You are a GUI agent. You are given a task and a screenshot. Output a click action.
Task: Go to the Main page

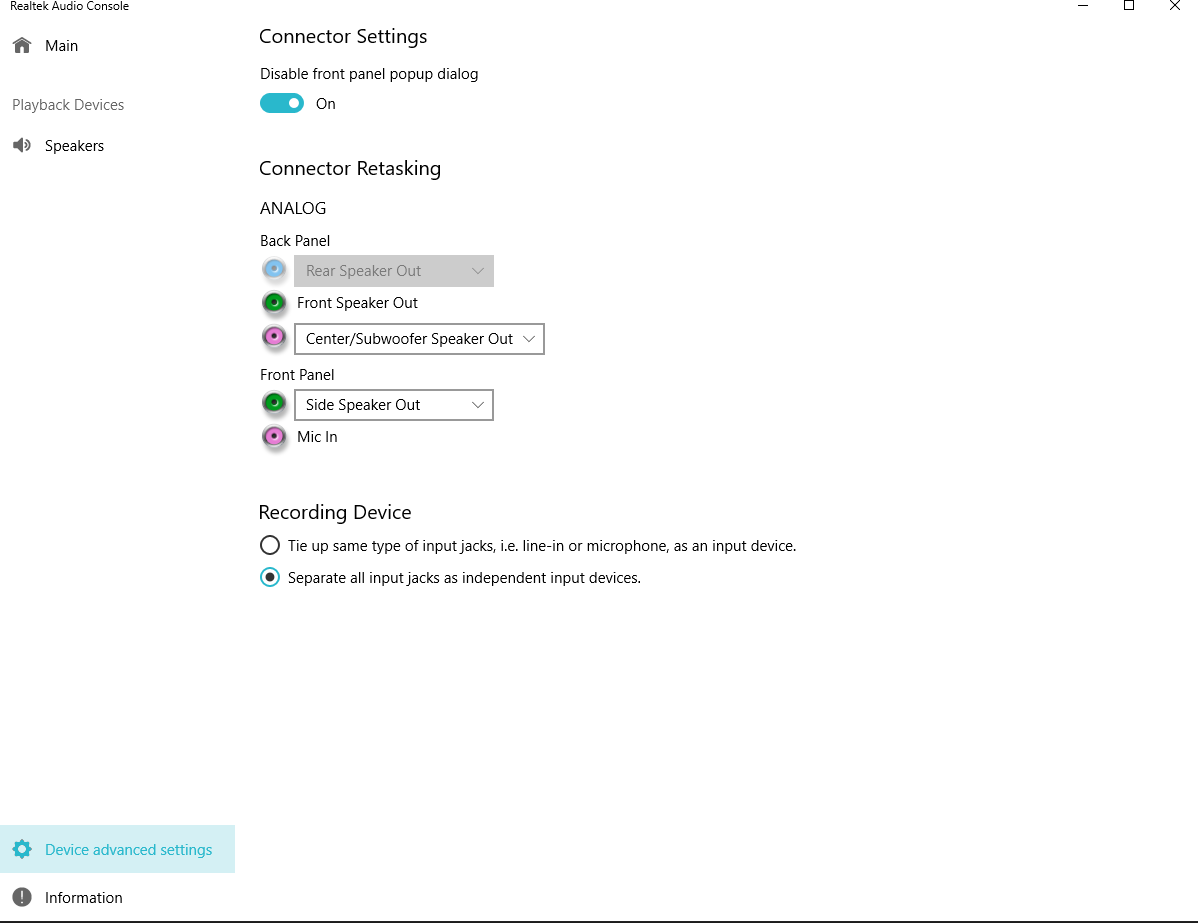[61, 46]
